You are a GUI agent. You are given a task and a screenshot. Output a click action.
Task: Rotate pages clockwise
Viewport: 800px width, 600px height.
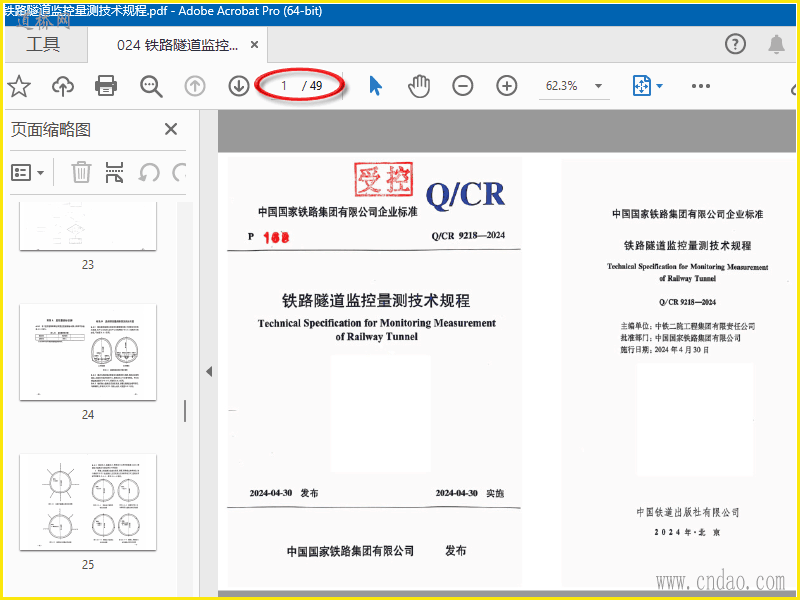click(x=179, y=172)
